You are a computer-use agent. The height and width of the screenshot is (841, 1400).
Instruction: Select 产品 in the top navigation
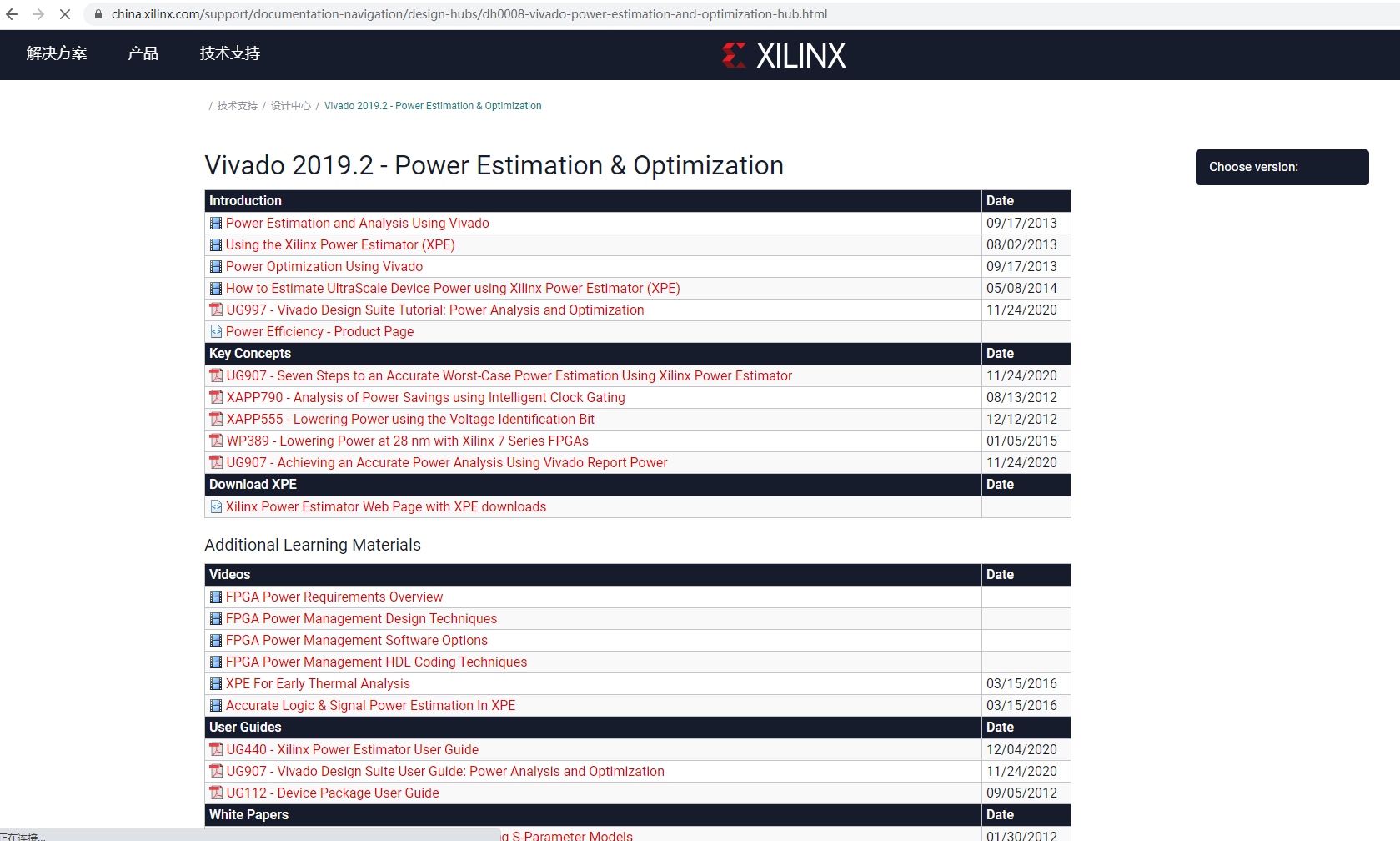[x=143, y=53]
